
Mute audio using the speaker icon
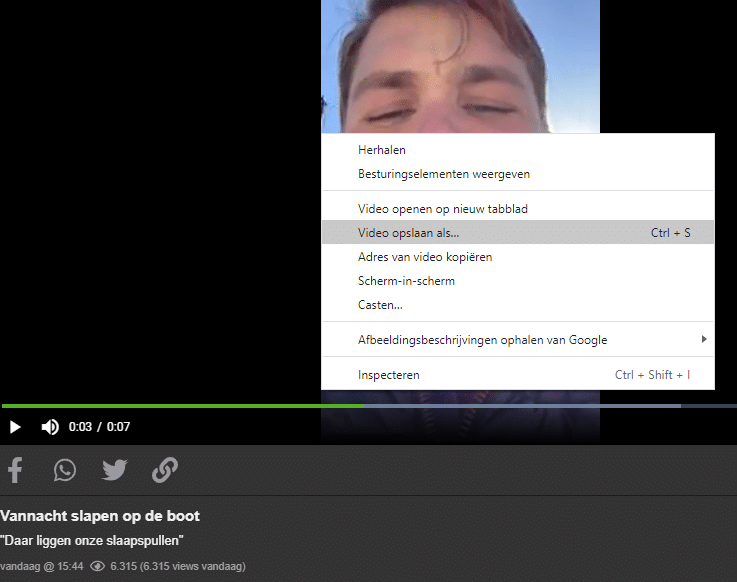pos(50,427)
